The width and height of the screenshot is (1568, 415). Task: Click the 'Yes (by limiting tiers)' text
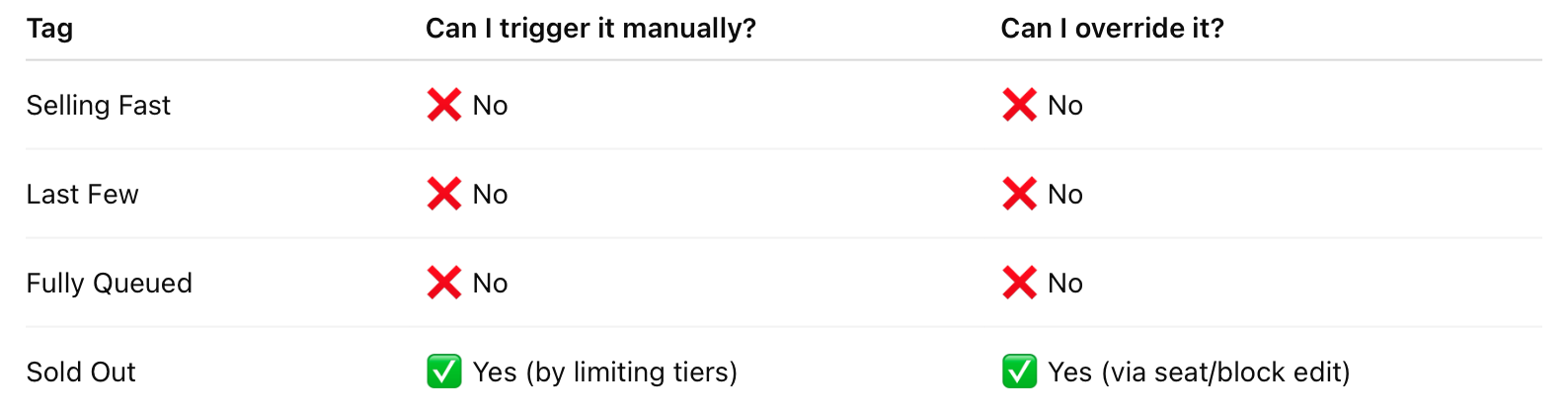[604, 372]
